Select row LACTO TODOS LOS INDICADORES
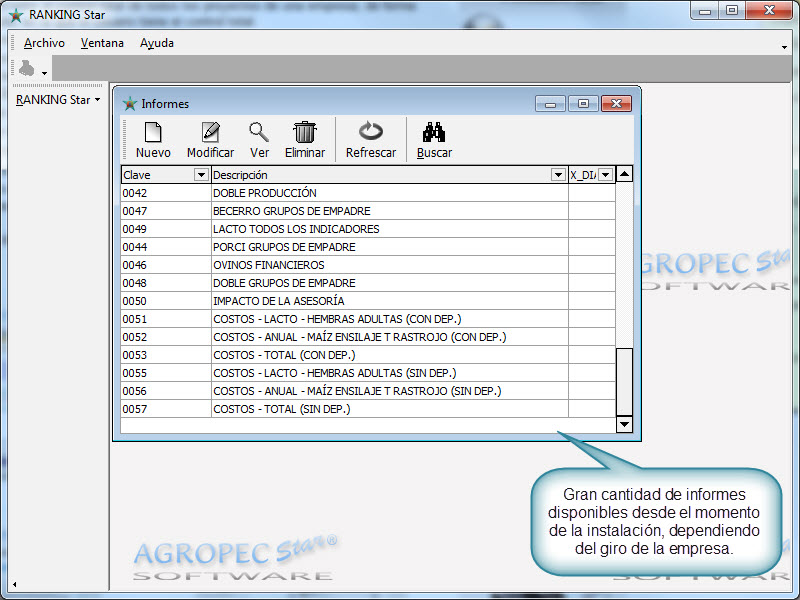Image resolution: width=800 pixels, height=600 pixels. tap(367, 229)
